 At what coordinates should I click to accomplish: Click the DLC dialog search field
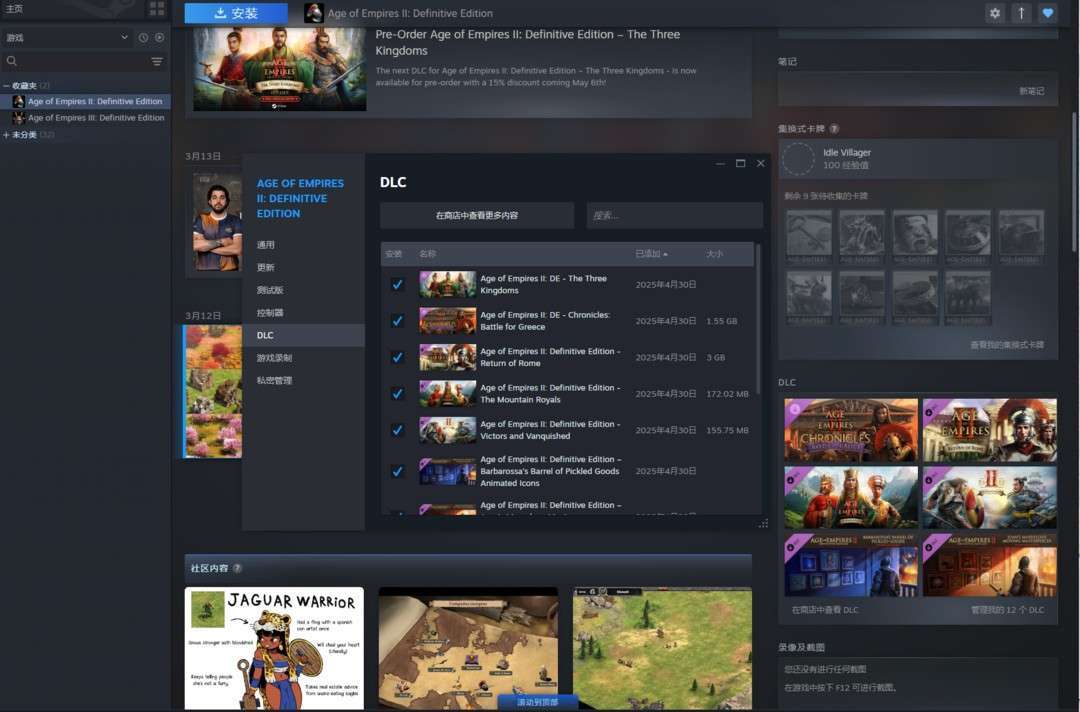pyautogui.click(x=675, y=216)
